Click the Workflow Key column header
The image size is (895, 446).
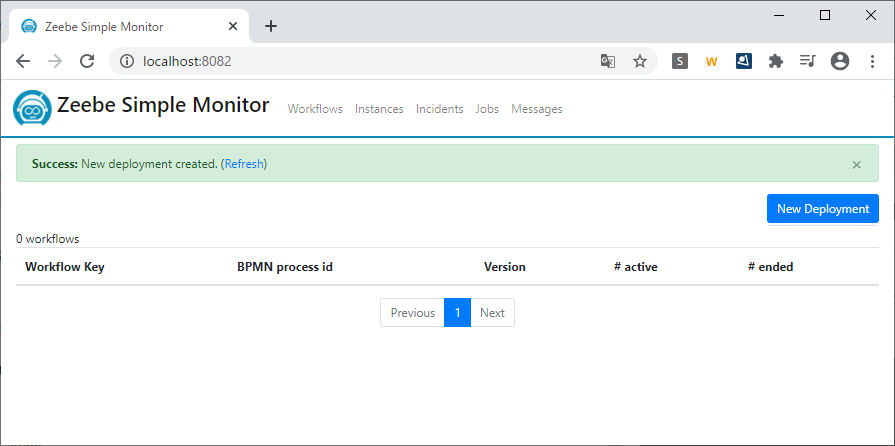click(x=65, y=267)
